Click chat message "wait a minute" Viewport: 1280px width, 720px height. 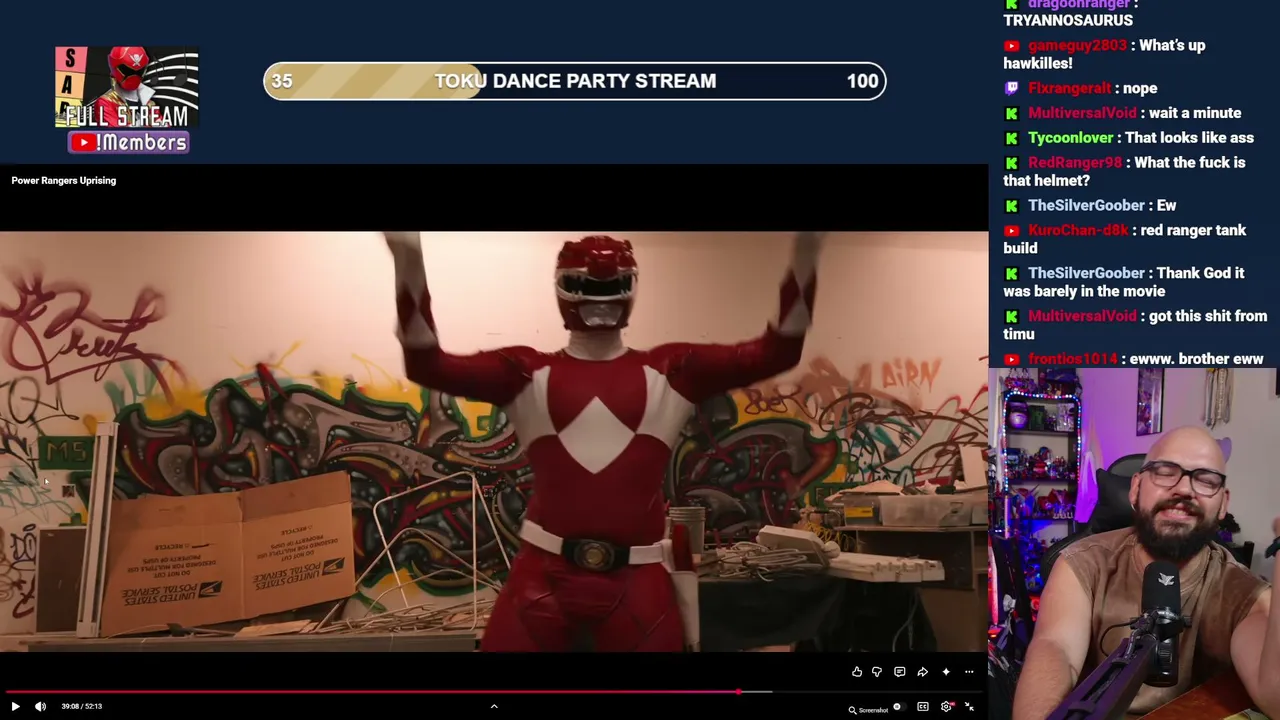coord(1195,113)
